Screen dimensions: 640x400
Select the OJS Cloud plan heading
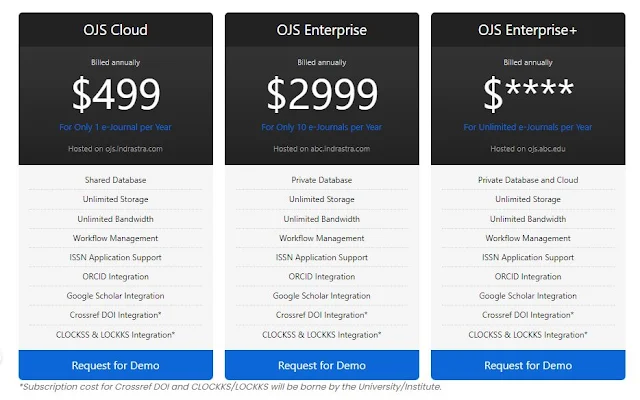click(x=116, y=30)
